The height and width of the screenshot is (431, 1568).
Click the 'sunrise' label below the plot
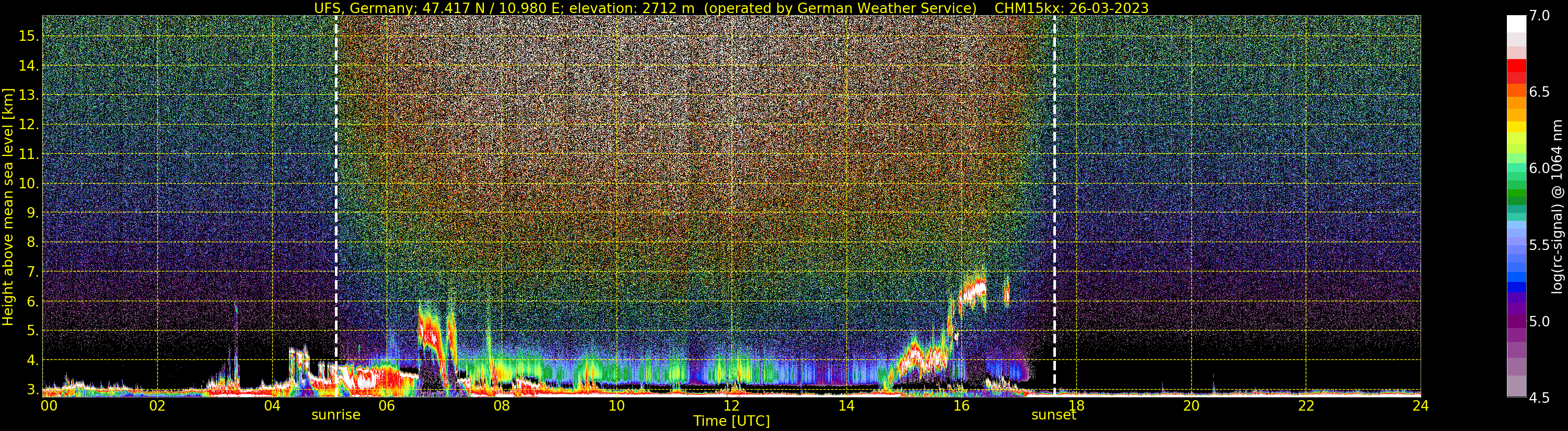(336, 415)
